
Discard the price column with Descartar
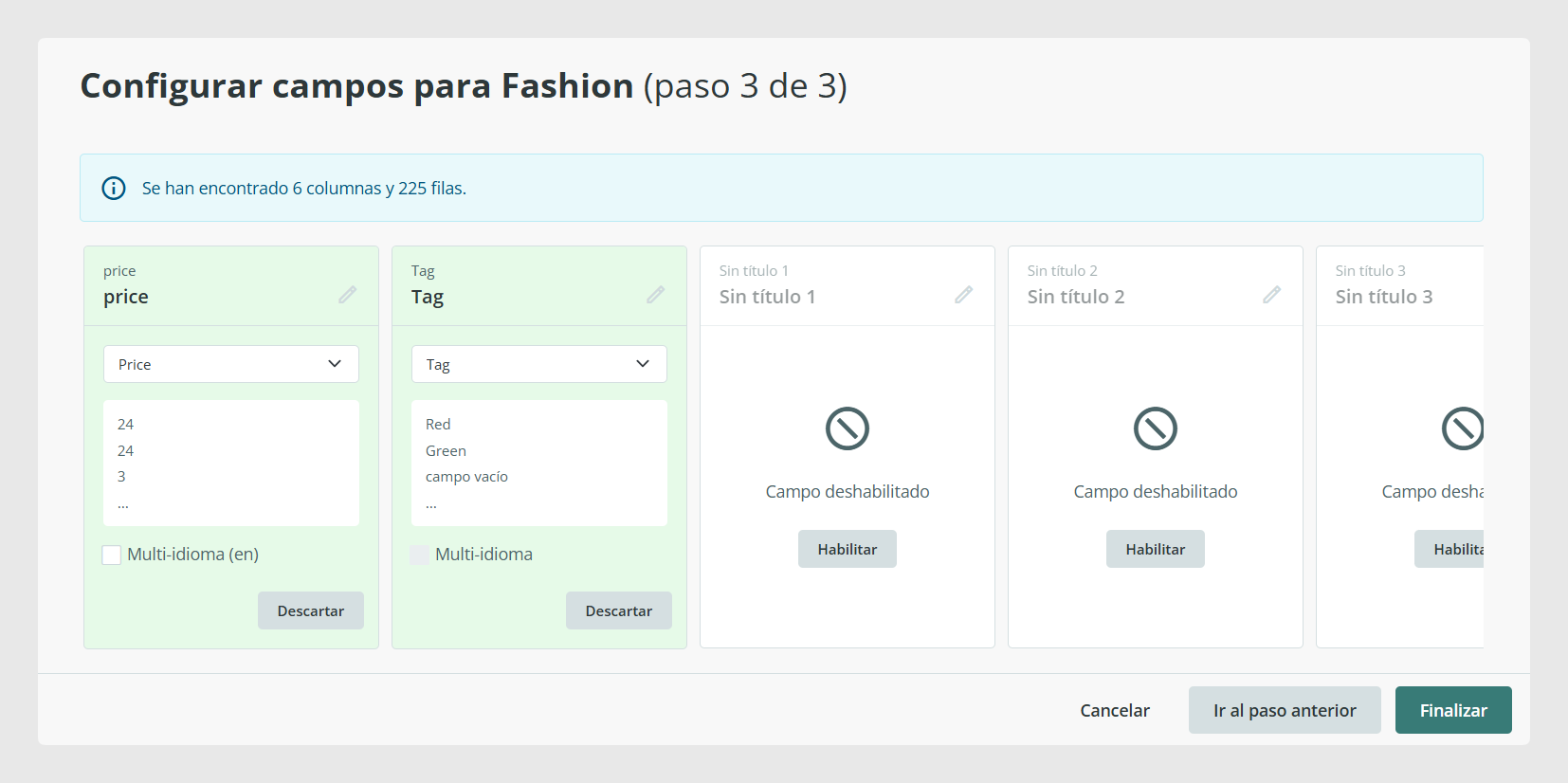311,610
